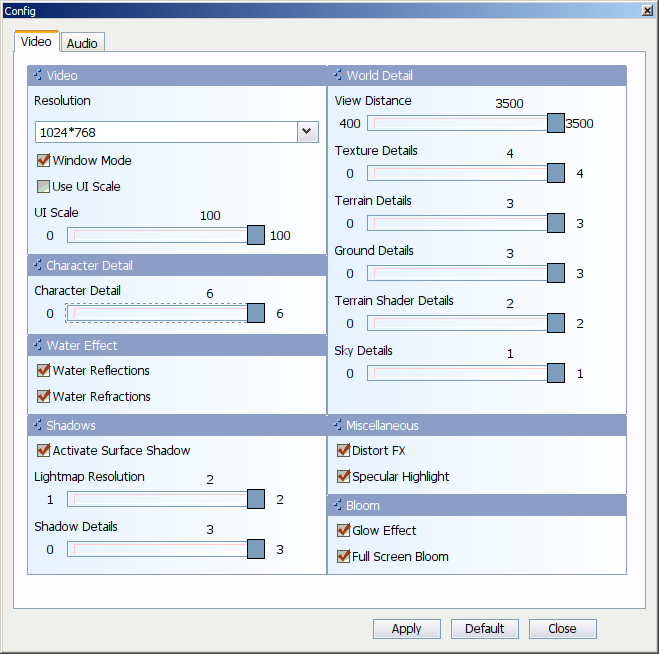Toggle Activate Surface Shadow checkbox
This screenshot has height=654, width=659.
(x=43, y=450)
